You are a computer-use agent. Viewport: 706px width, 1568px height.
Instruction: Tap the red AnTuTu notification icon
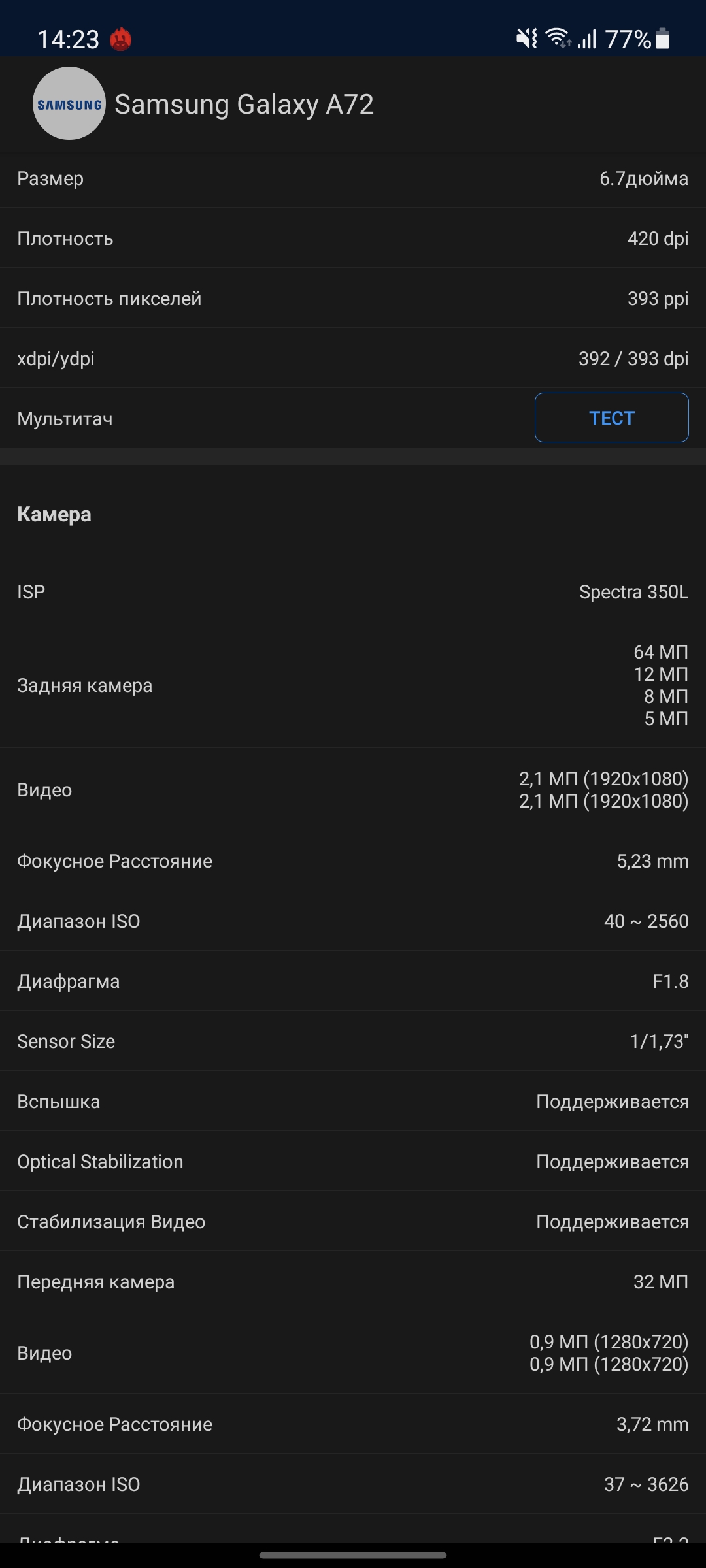[x=120, y=39]
